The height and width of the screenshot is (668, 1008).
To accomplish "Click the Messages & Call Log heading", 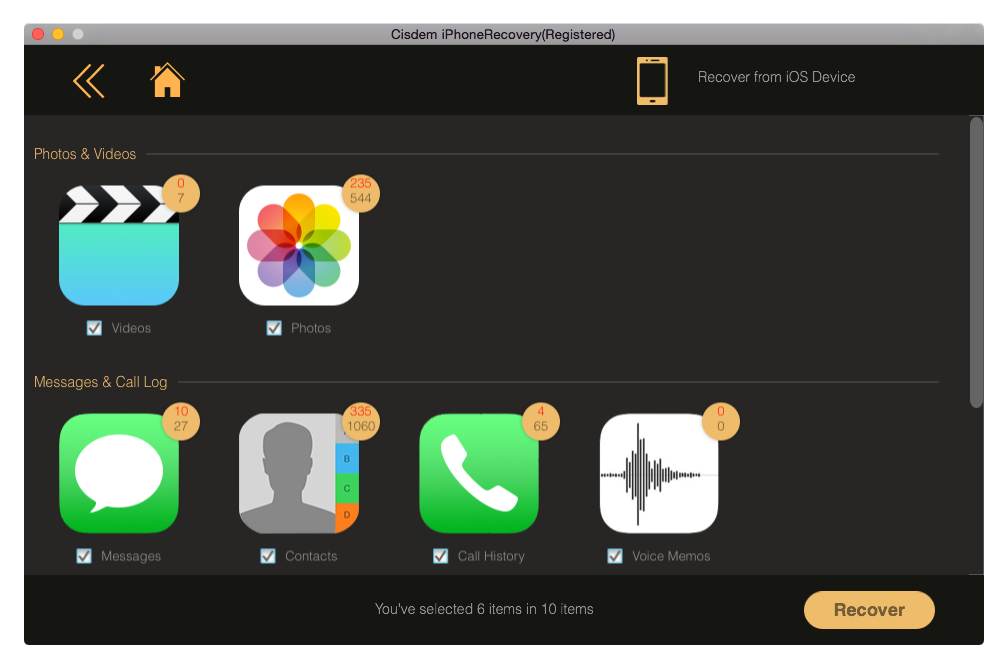I will pos(100,382).
